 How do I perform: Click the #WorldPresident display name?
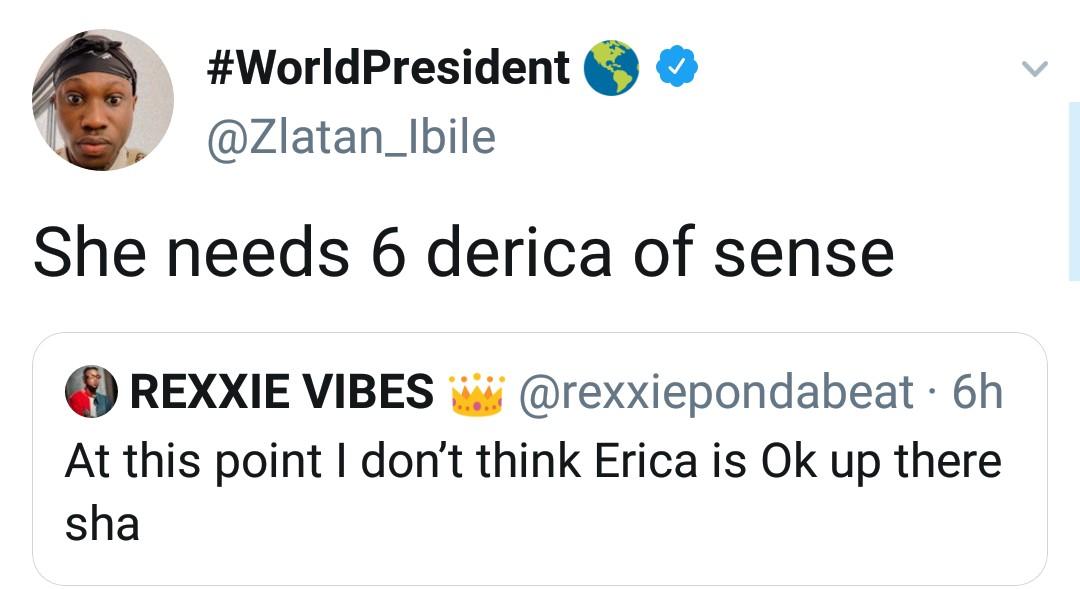(x=388, y=68)
